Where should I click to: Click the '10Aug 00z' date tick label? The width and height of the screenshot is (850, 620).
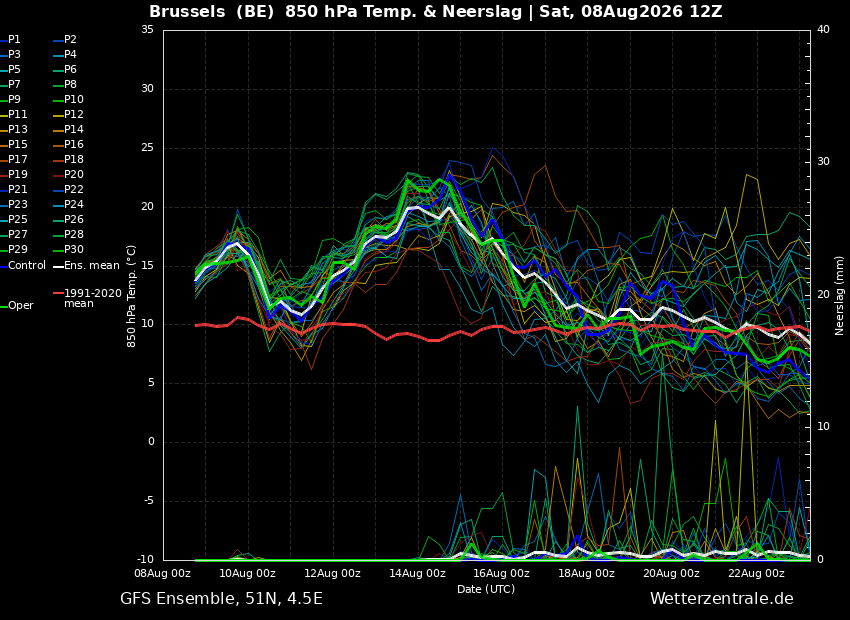pyautogui.click(x=248, y=573)
